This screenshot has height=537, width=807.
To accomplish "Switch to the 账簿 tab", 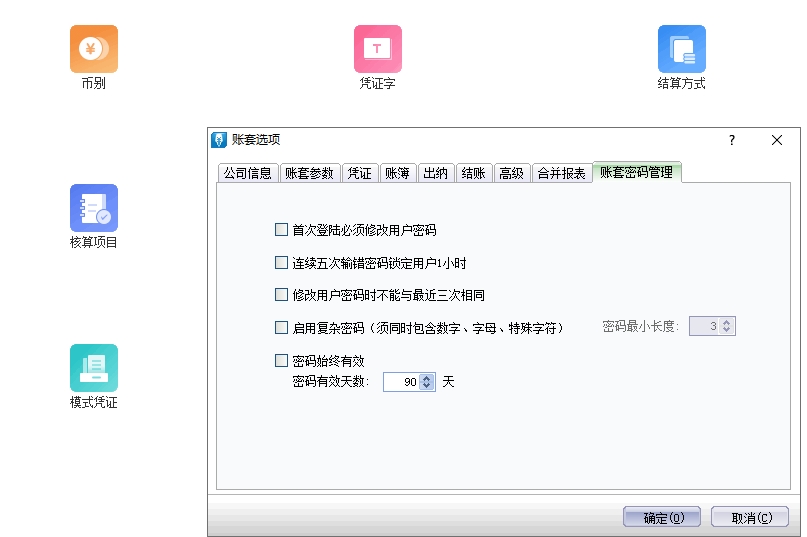I will (397, 173).
